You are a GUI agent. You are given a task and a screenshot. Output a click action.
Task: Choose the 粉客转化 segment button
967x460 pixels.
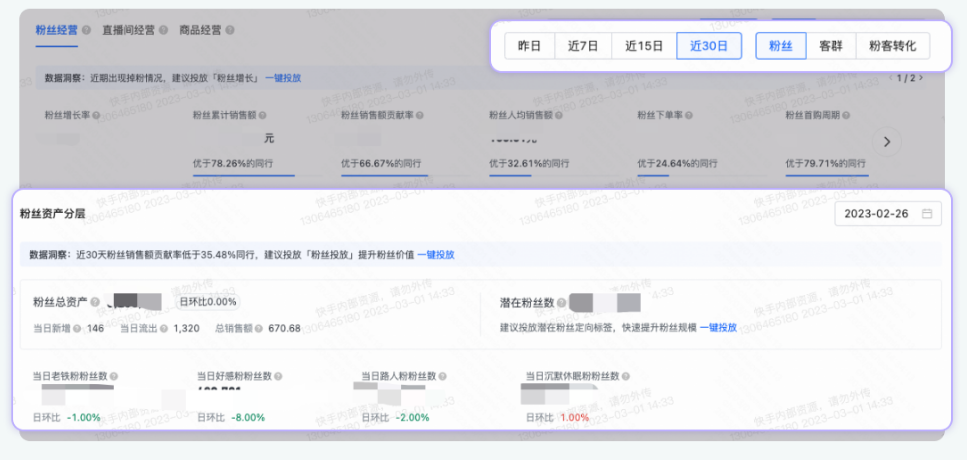pos(892,46)
